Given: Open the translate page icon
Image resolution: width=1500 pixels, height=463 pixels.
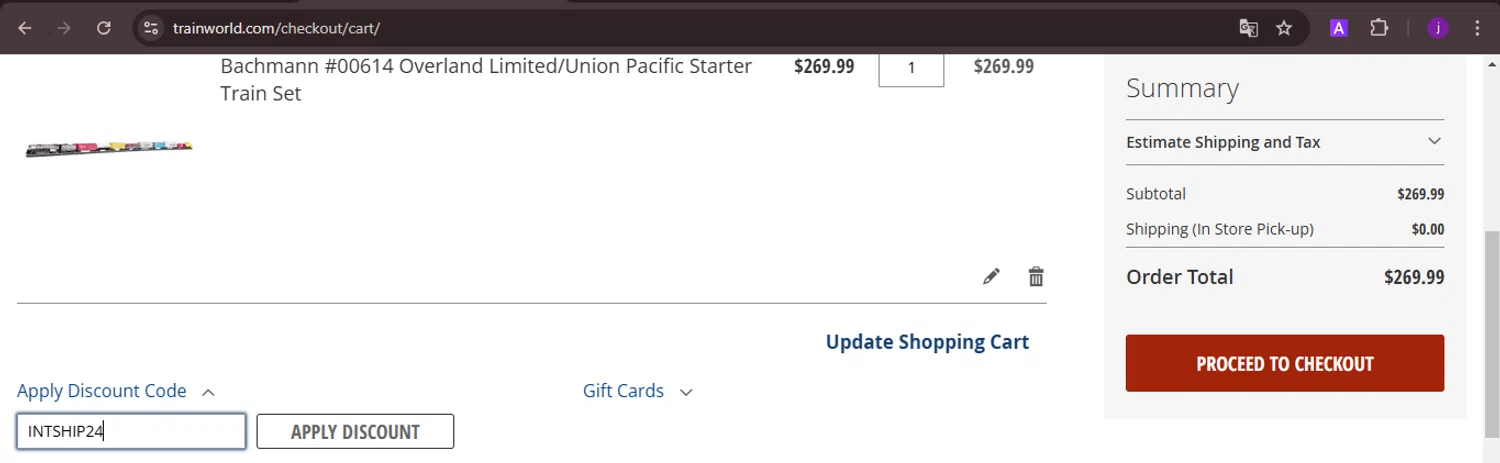Looking at the screenshot, I should click(x=1248, y=28).
